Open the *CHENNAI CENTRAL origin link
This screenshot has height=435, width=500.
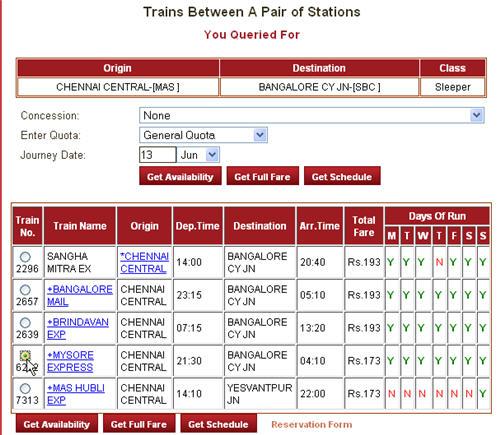(144, 262)
